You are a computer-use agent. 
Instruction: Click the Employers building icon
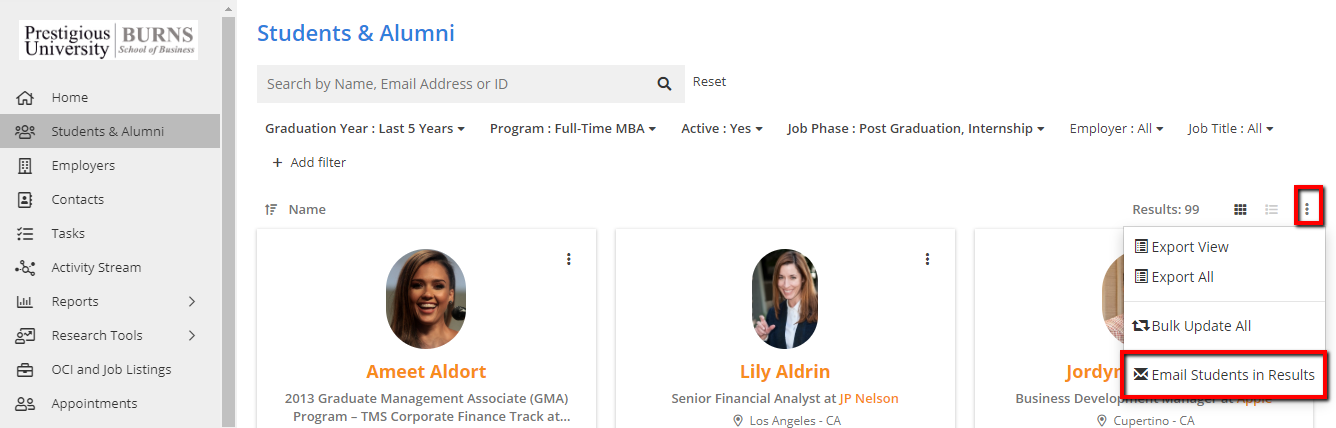26,166
